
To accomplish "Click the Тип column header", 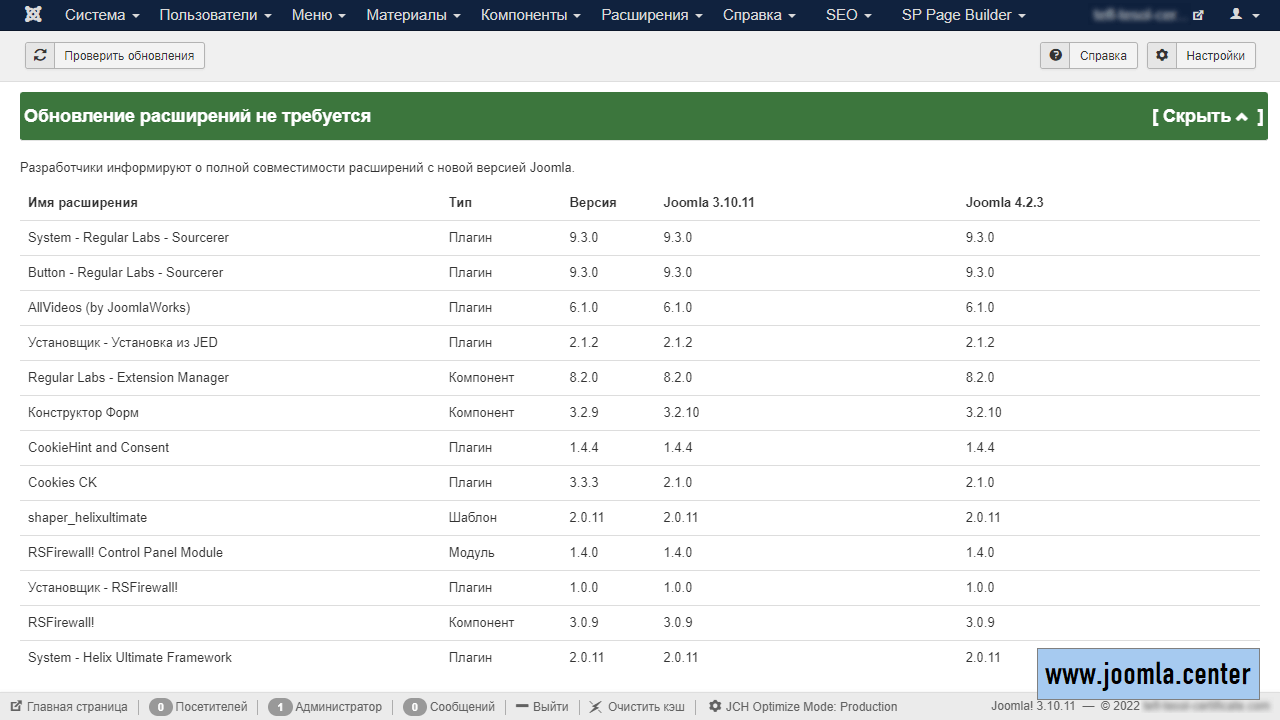I will [x=460, y=202].
